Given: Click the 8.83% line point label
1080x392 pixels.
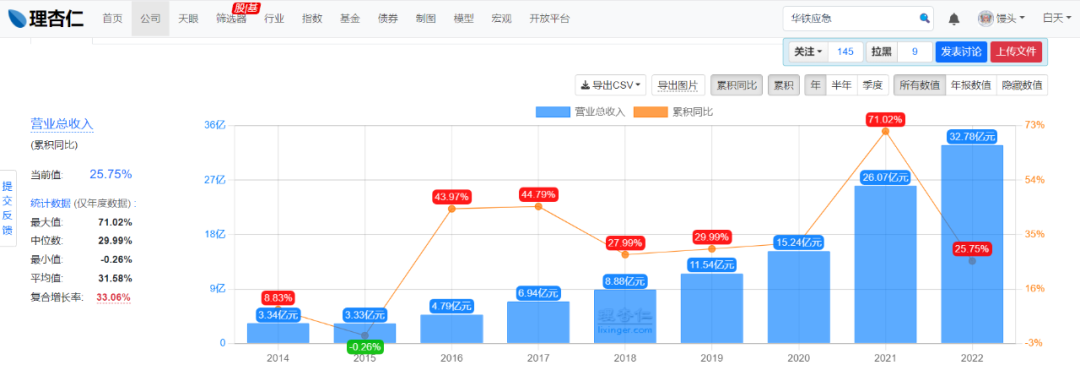Looking at the screenshot, I should pyautogui.click(x=278, y=298).
